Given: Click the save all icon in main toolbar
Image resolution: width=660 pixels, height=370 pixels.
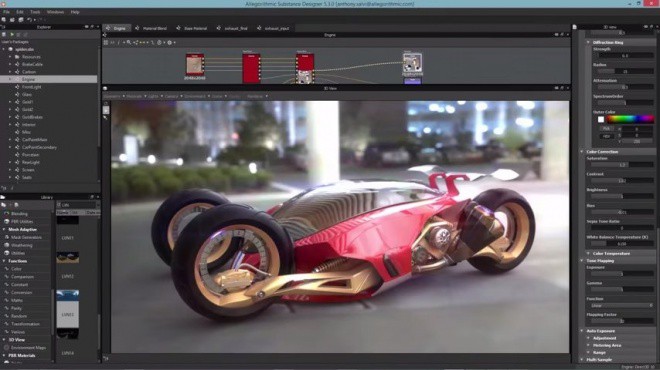Looking at the screenshot, I should (x=21, y=20).
